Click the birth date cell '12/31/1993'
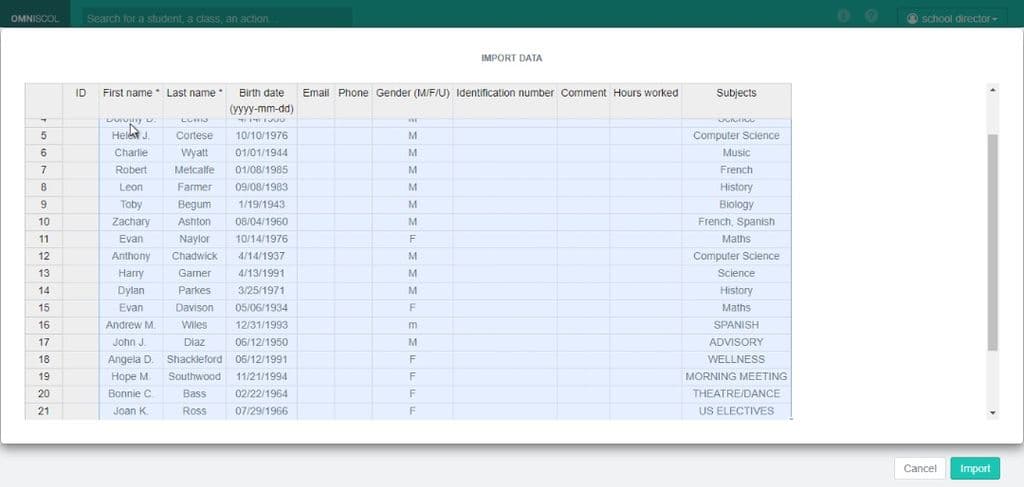The height and width of the screenshot is (487, 1024). click(x=261, y=325)
